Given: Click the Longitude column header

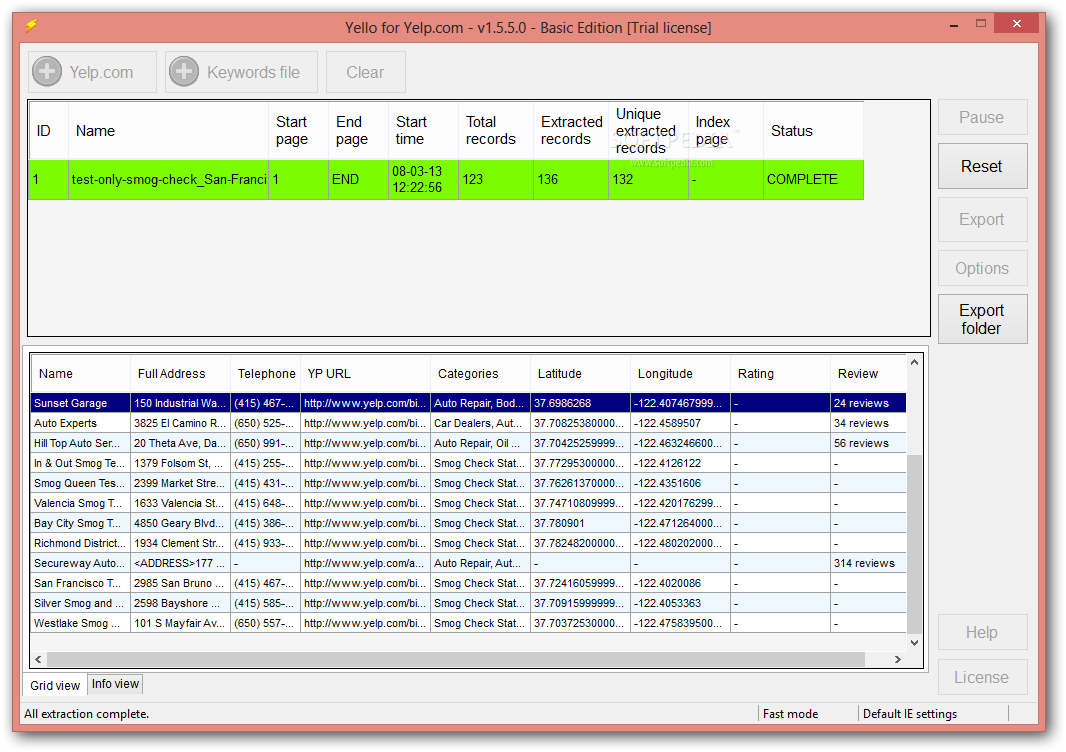Looking at the screenshot, I should tap(680, 373).
